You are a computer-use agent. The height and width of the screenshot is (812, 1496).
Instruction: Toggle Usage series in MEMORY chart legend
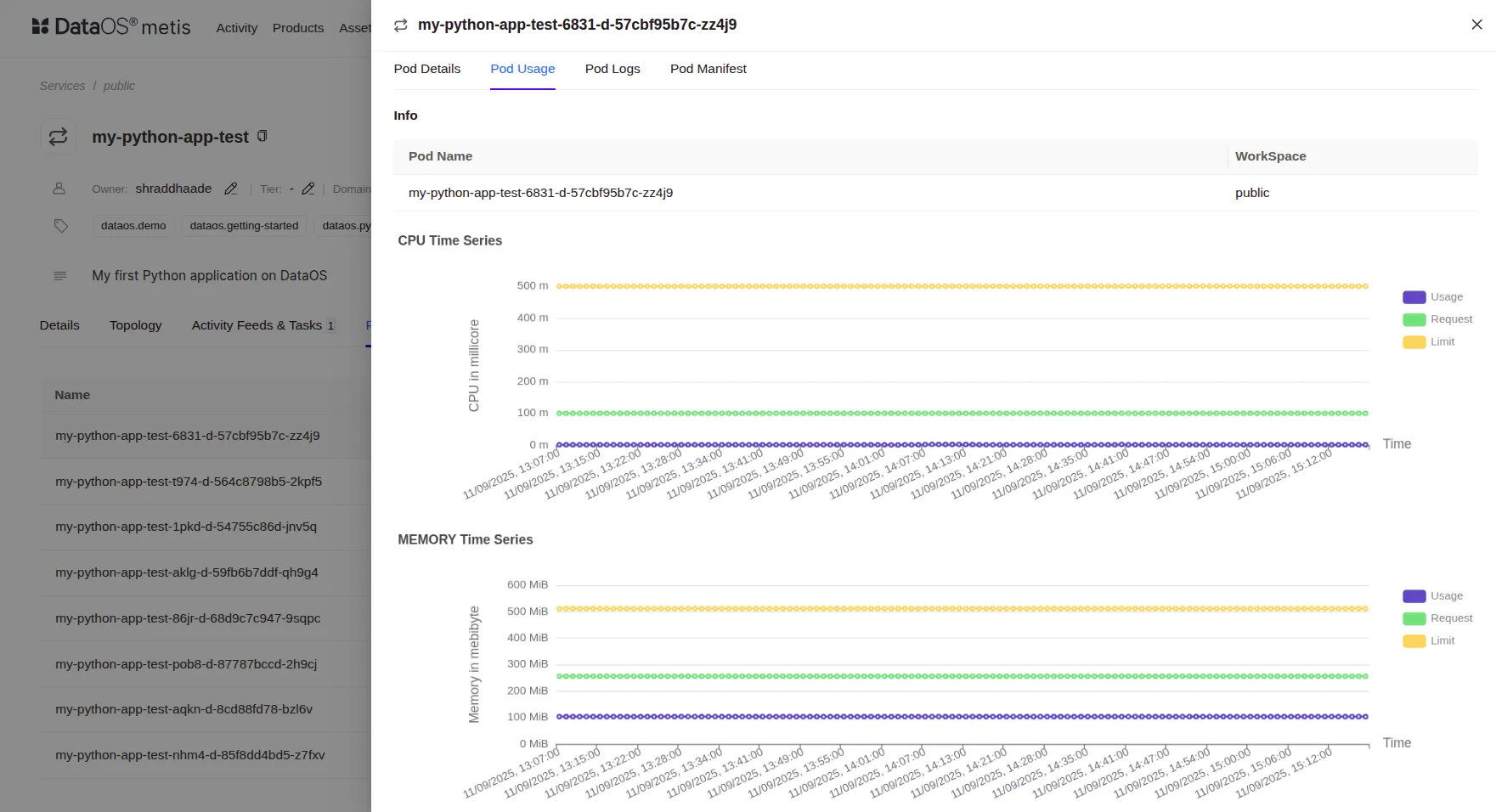[x=1433, y=596]
